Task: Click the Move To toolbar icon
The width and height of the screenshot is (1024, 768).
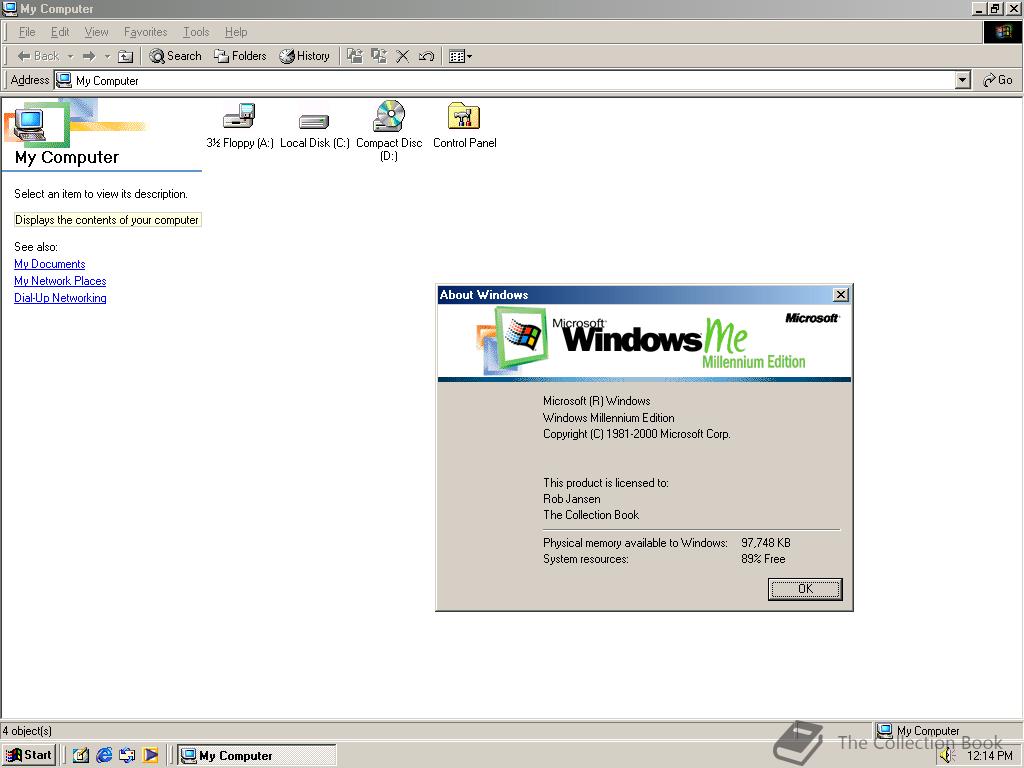Action: click(x=355, y=56)
